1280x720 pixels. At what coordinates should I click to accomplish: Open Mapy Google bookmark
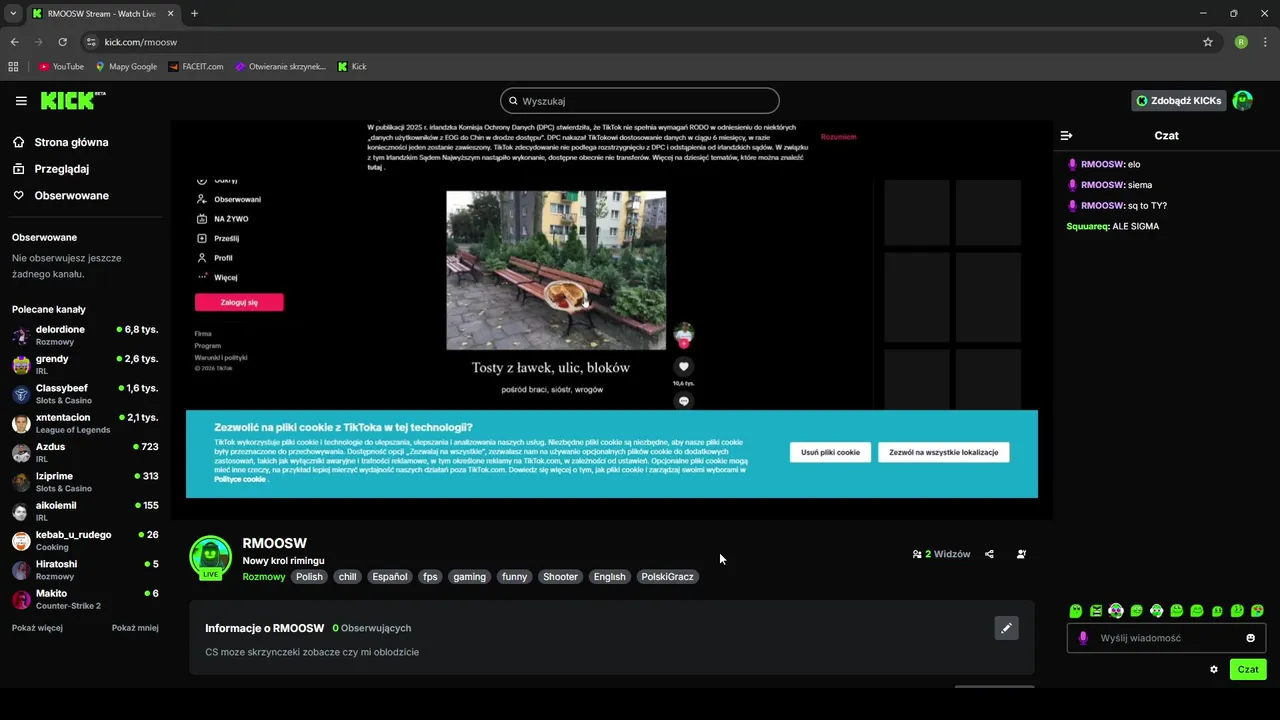coord(126,67)
